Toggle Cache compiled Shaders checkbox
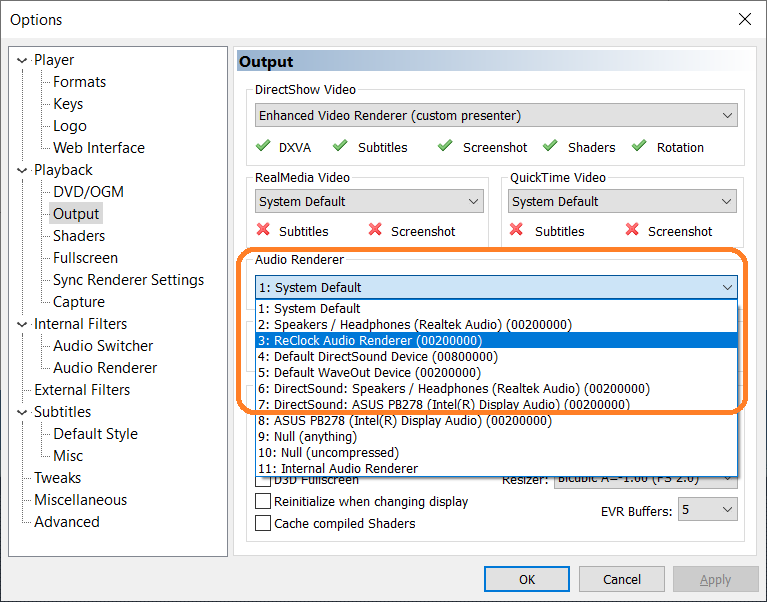 pos(264,523)
